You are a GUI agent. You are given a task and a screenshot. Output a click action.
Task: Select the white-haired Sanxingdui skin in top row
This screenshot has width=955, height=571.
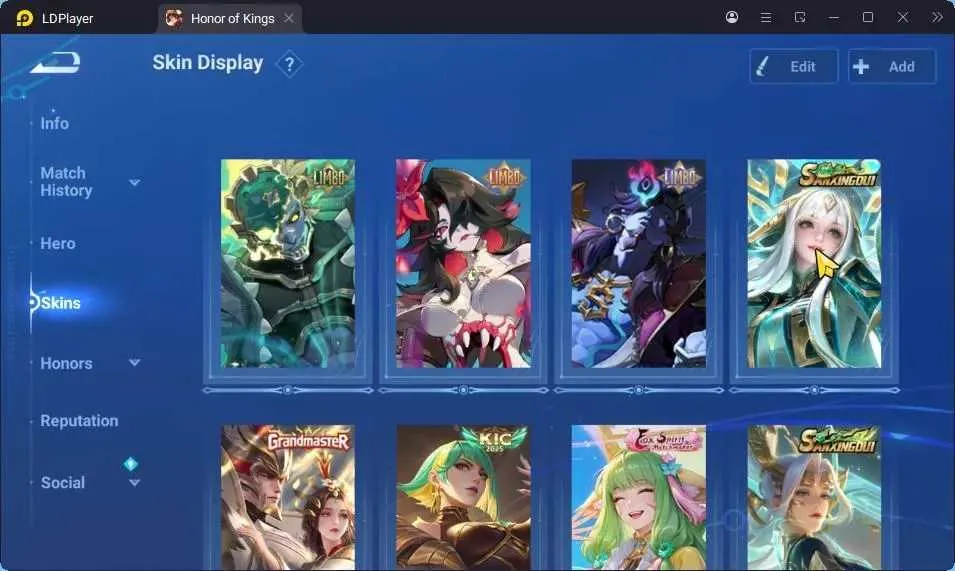[x=814, y=263]
